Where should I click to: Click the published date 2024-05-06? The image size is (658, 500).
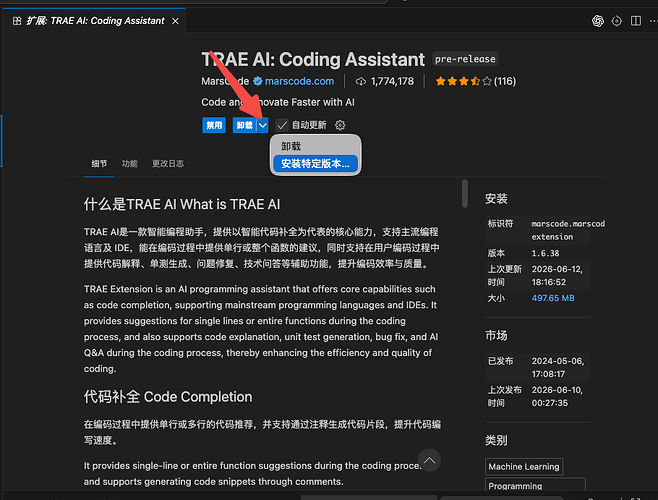click(x=558, y=367)
